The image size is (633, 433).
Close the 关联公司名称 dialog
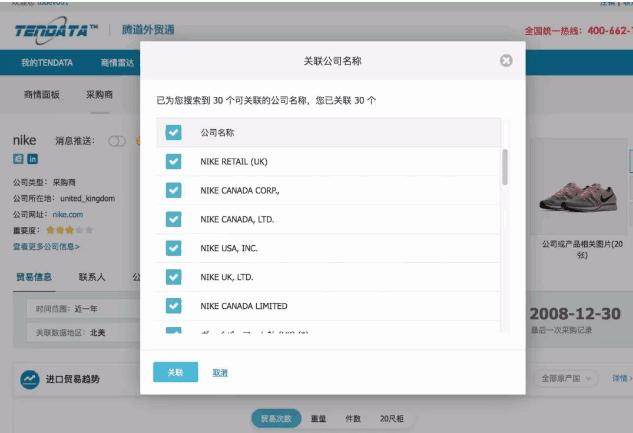click(x=506, y=61)
